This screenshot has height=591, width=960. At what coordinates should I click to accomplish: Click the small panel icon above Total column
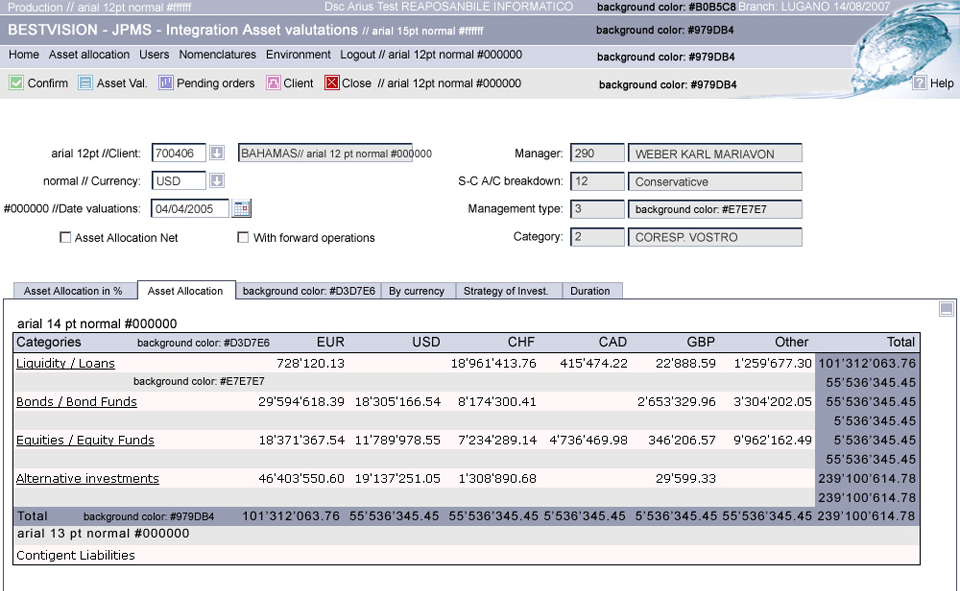tap(946, 310)
